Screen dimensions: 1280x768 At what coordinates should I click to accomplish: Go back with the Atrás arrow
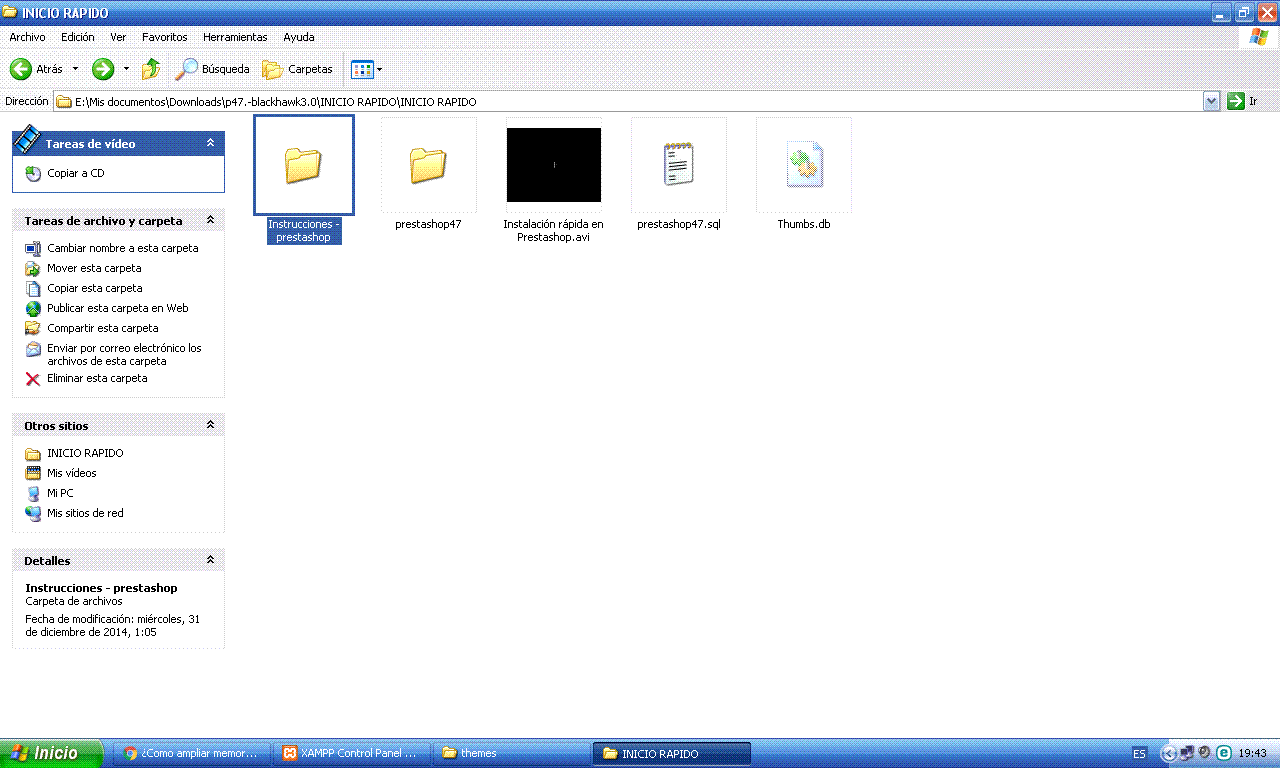tap(22, 69)
